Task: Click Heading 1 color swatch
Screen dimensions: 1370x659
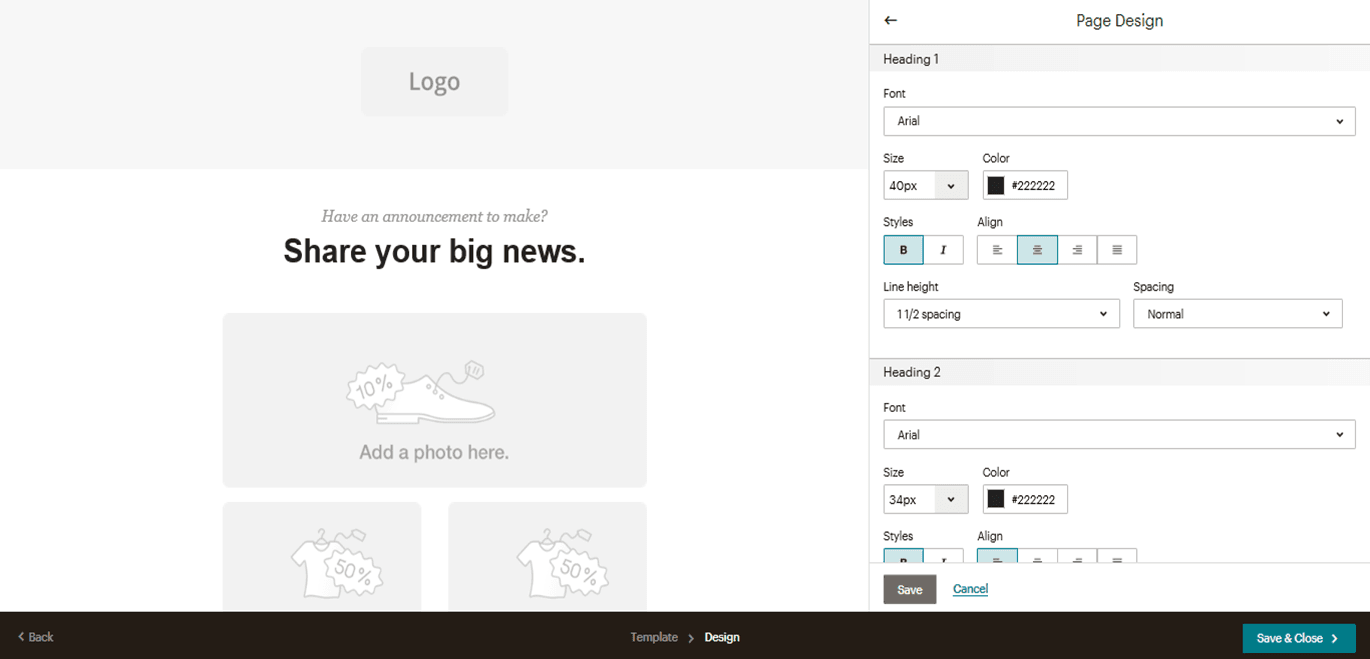Action: coord(996,186)
